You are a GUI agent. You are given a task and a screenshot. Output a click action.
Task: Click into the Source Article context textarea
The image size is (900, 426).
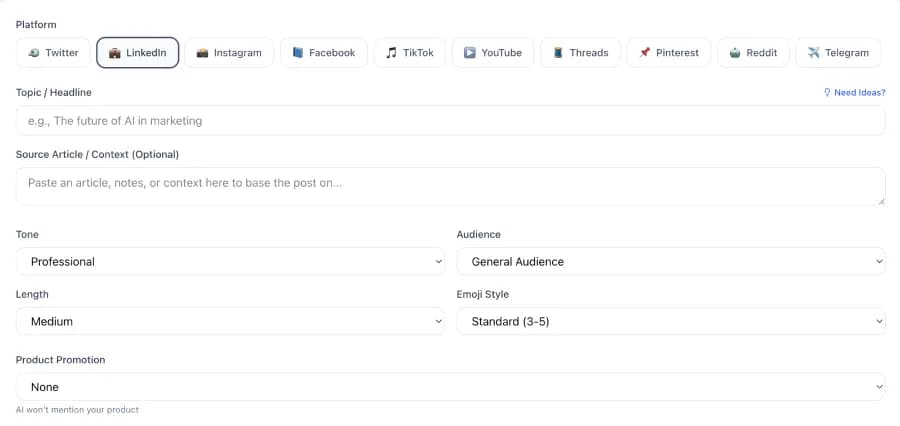pos(450,186)
